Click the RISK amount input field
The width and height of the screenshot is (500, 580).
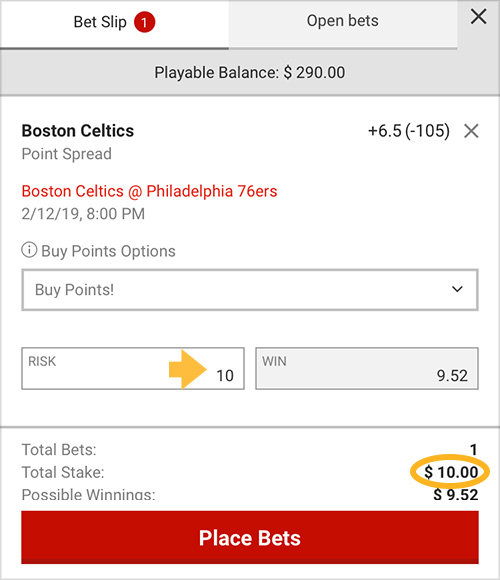coord(133,368)
